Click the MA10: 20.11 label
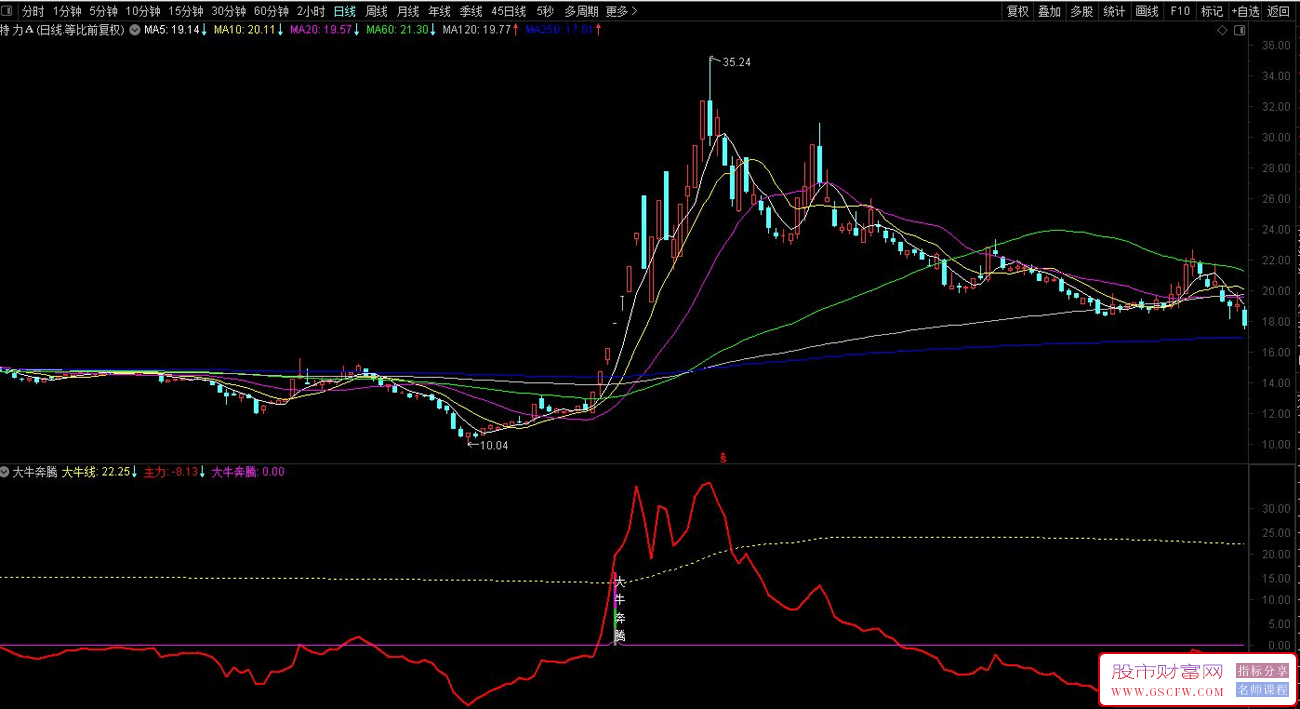 click(244, 31)
